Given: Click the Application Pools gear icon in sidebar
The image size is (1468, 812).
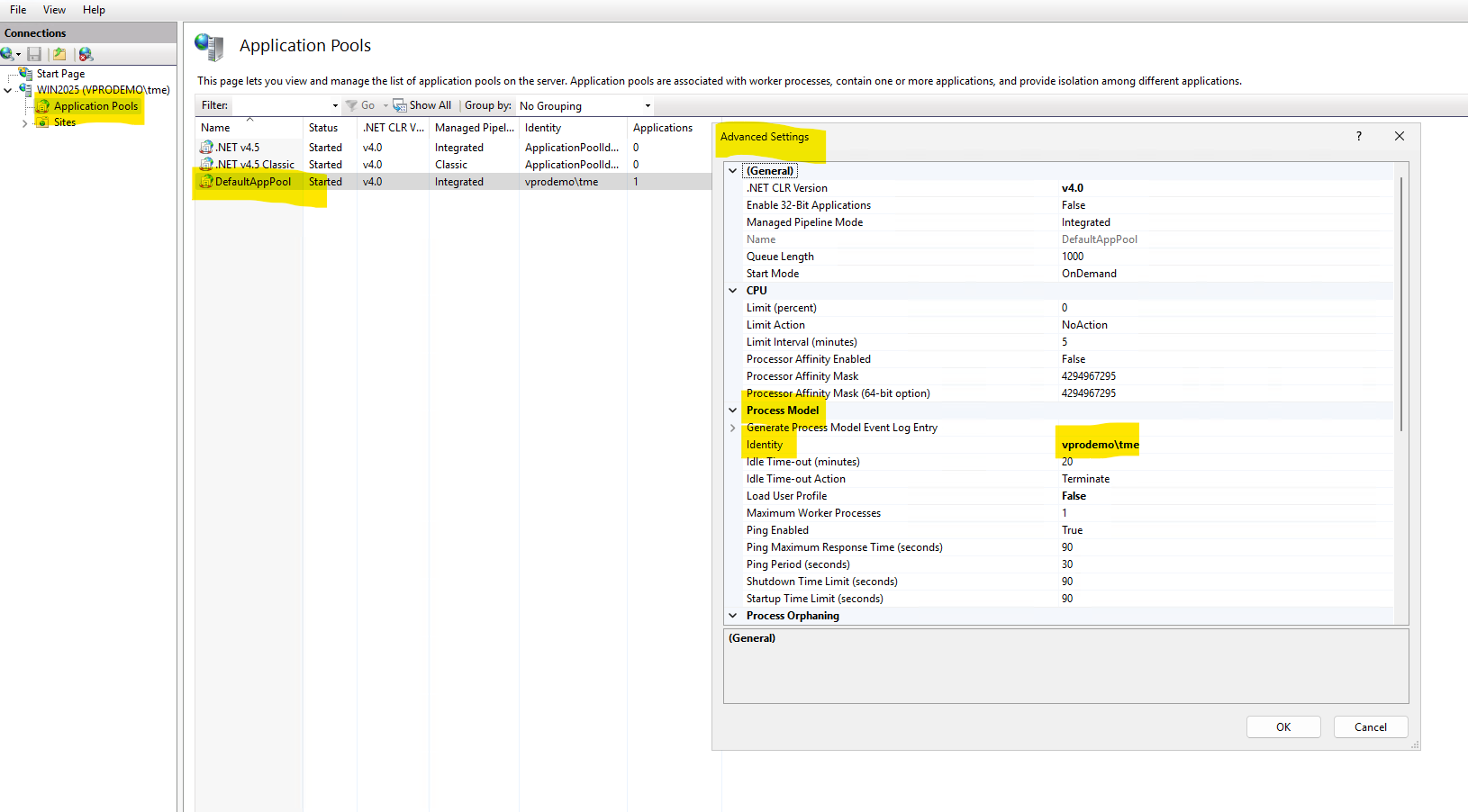Looking at the screenshot, I should point(43,105).
